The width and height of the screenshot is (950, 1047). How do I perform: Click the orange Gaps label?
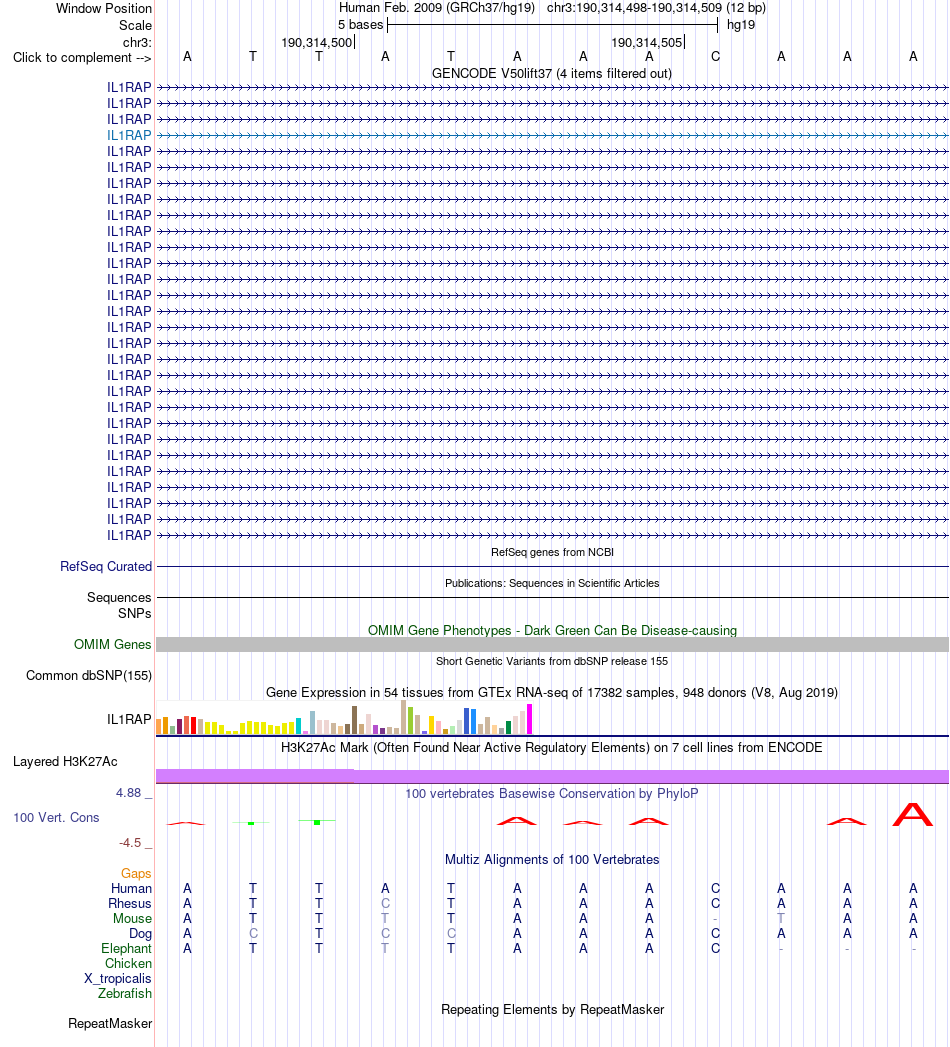136,873
